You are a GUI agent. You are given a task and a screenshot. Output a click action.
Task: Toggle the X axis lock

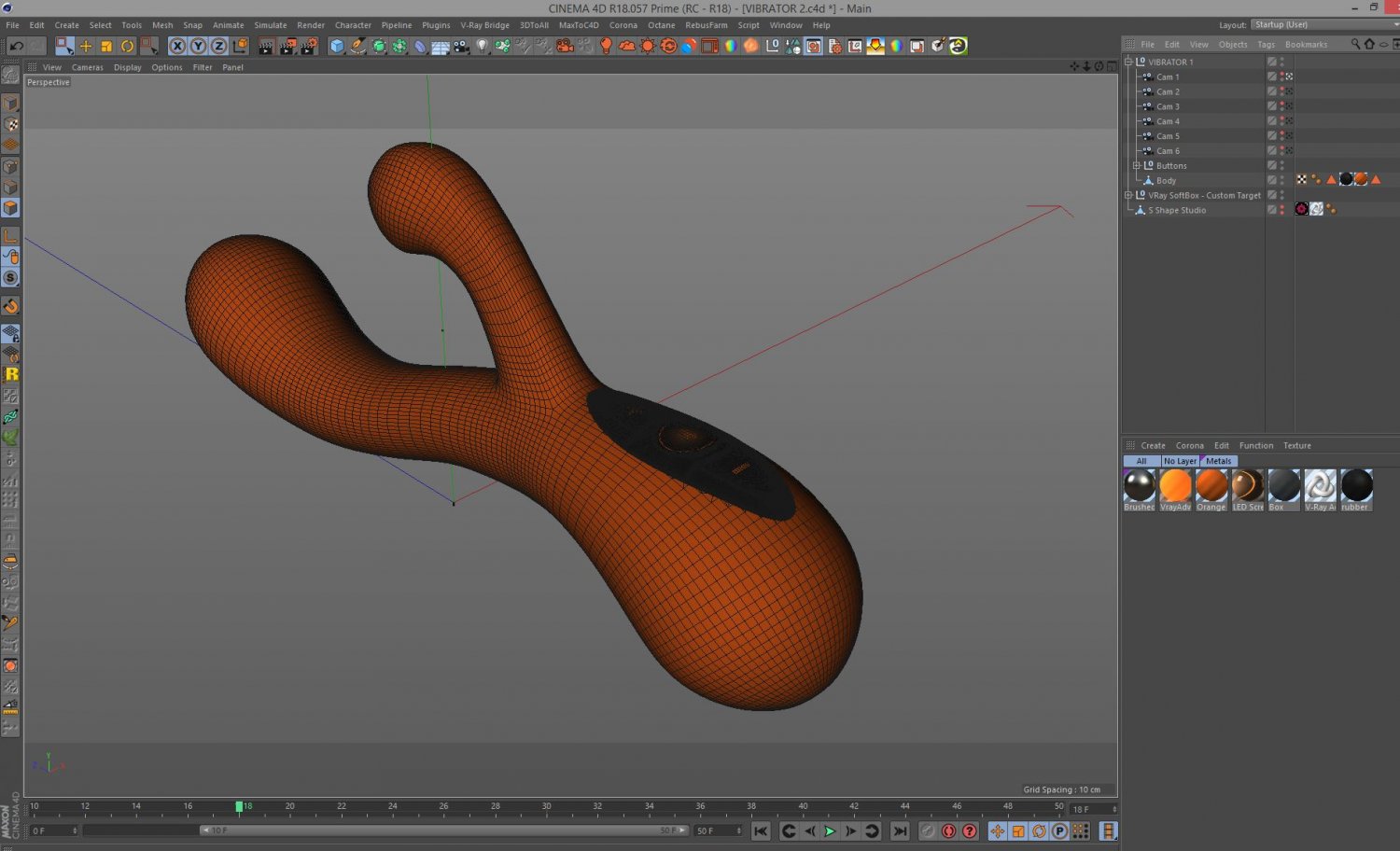point(177,46)
